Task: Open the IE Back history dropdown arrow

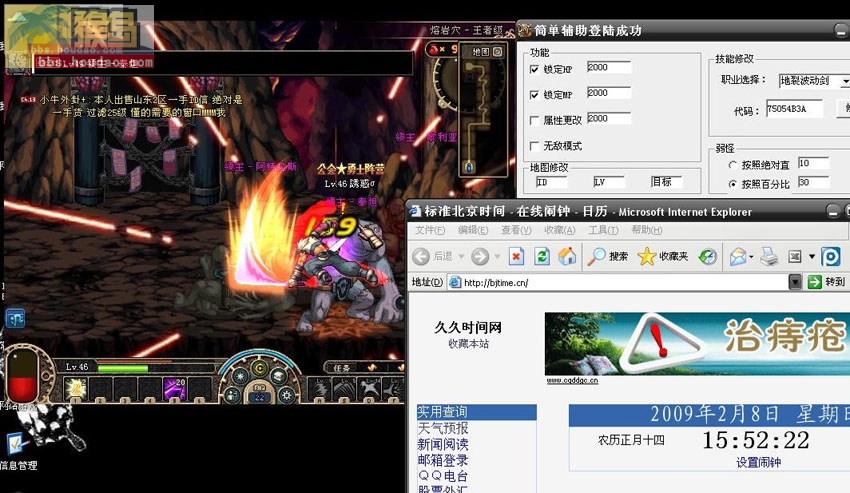Action: click(x=462, y=256)
